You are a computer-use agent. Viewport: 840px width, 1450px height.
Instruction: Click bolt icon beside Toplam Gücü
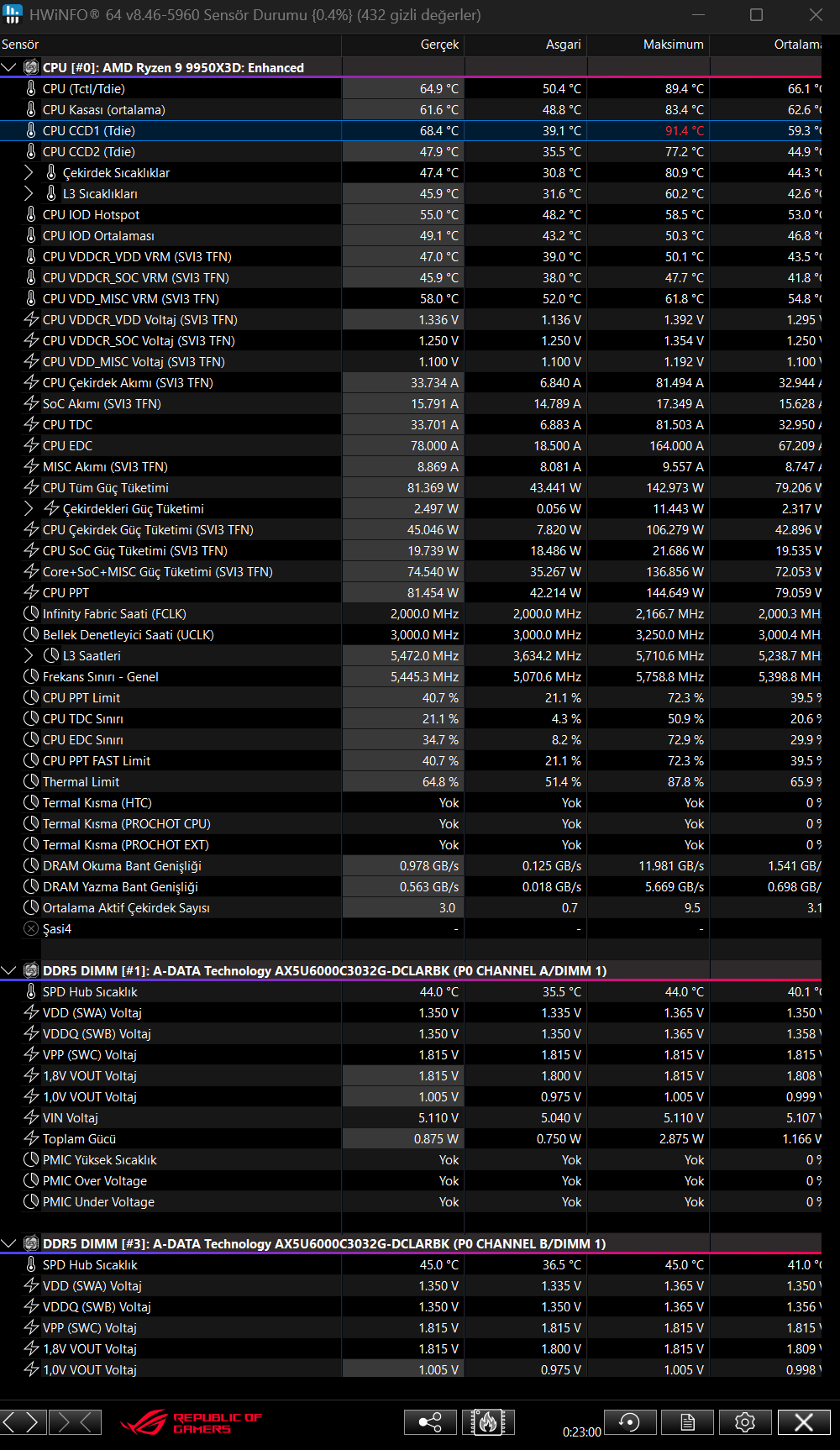tap(31, 1138)
